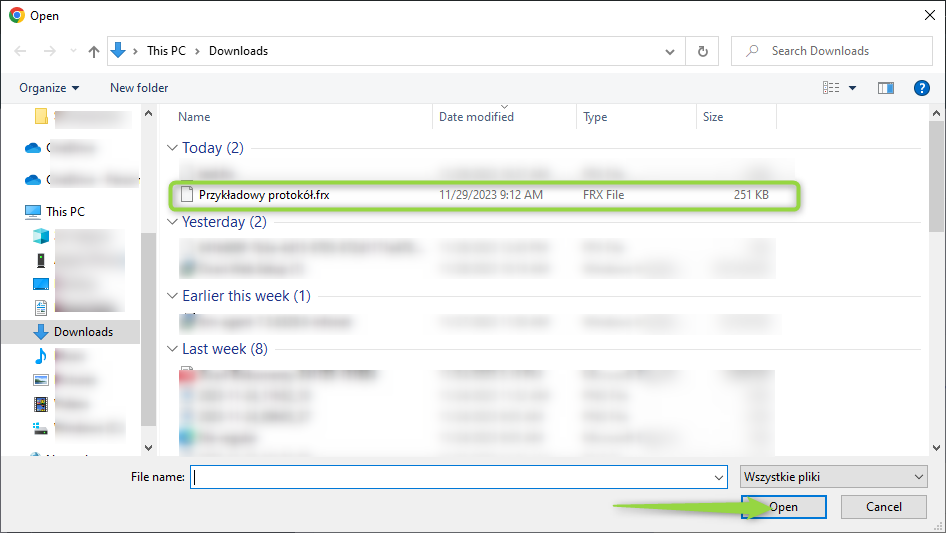946x533 pixels.
Task: Collapse the Last week group
Action: pyautogui.click(x=172, y=349)
